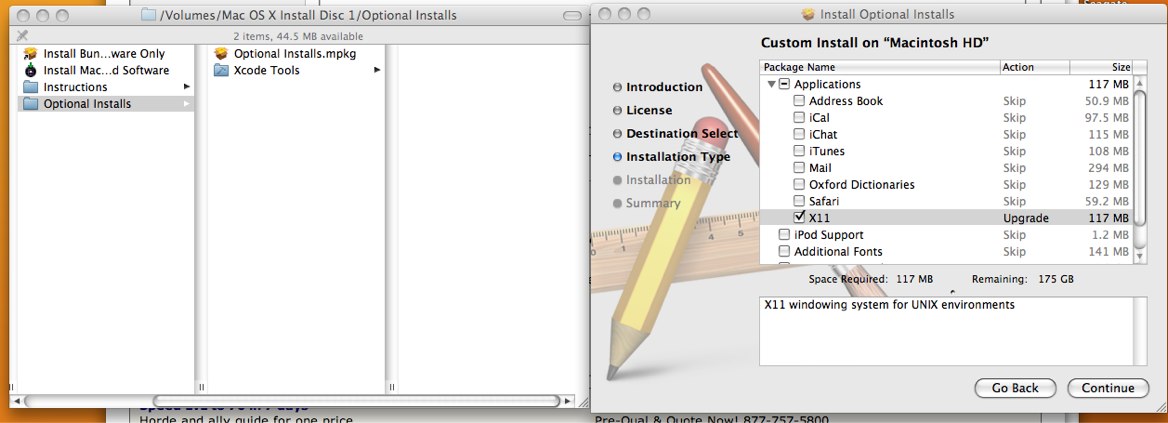The image size is (1168, 423).
Task: Expand the Xcode Tools folder arrow
Action: [x=378, y=70]
